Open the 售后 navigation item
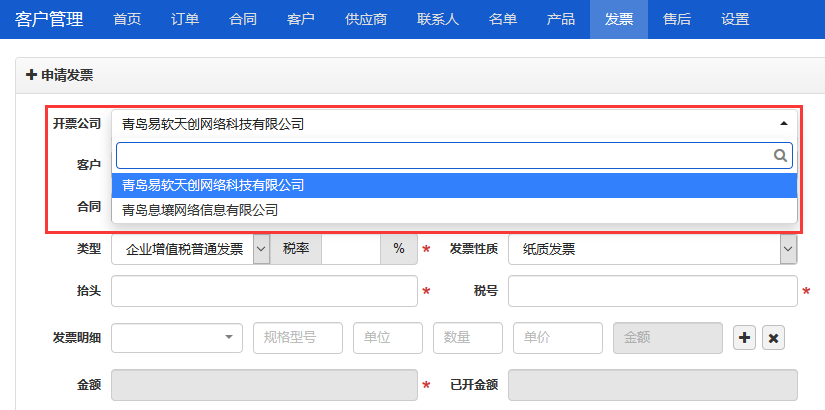Image resolution: width=825 pixels, height=410 pixels. coord(677,19)
